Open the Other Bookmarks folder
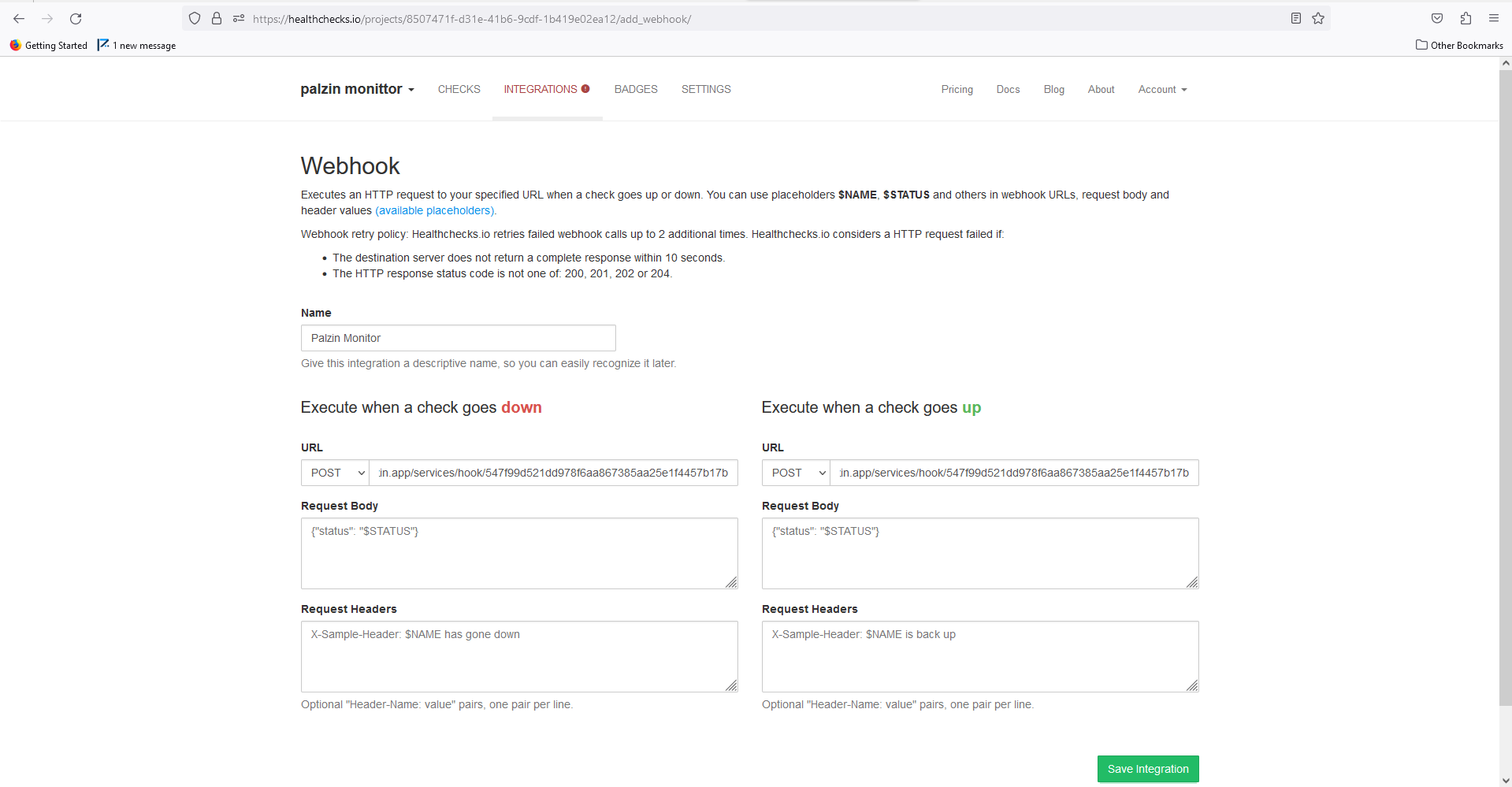 [1459, 45]
